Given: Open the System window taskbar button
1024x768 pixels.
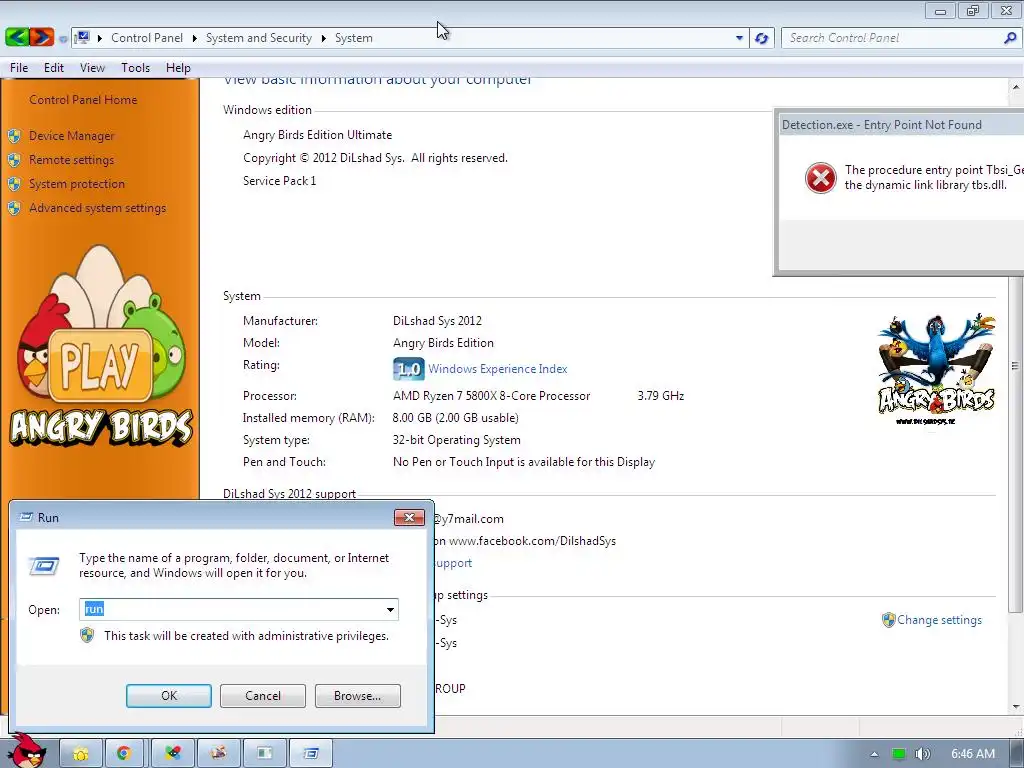Looking at the screenshot, I should [x=264, y=754].
